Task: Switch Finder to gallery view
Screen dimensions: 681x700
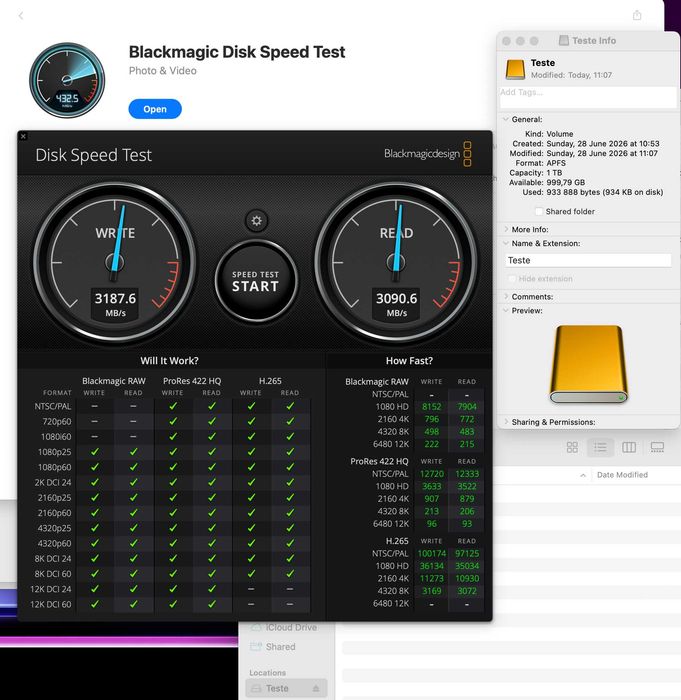Action: click(657, 447)
